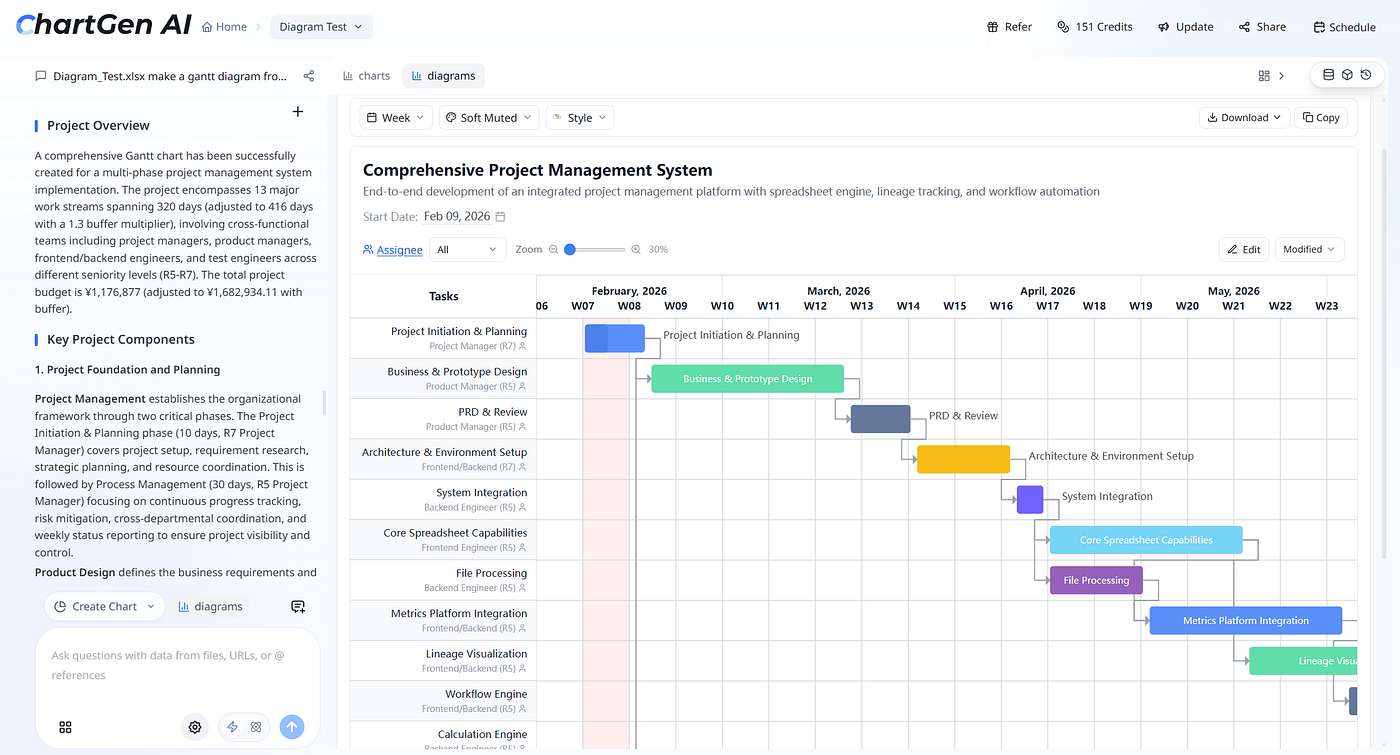Click share icon beside Diagram_Test.xlsx chat title

coord(309,76)
